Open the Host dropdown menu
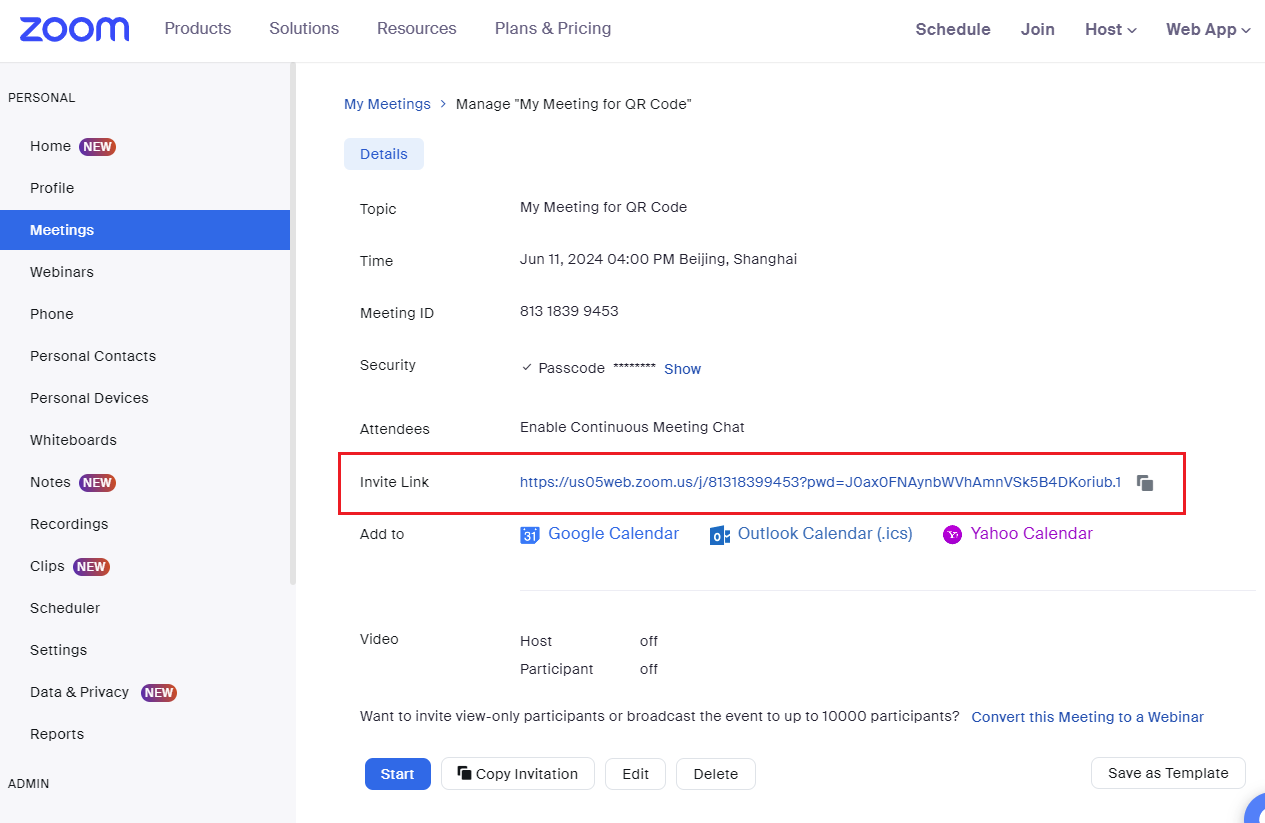This screenshot has height=823, width=1265. click(1111, 30)
